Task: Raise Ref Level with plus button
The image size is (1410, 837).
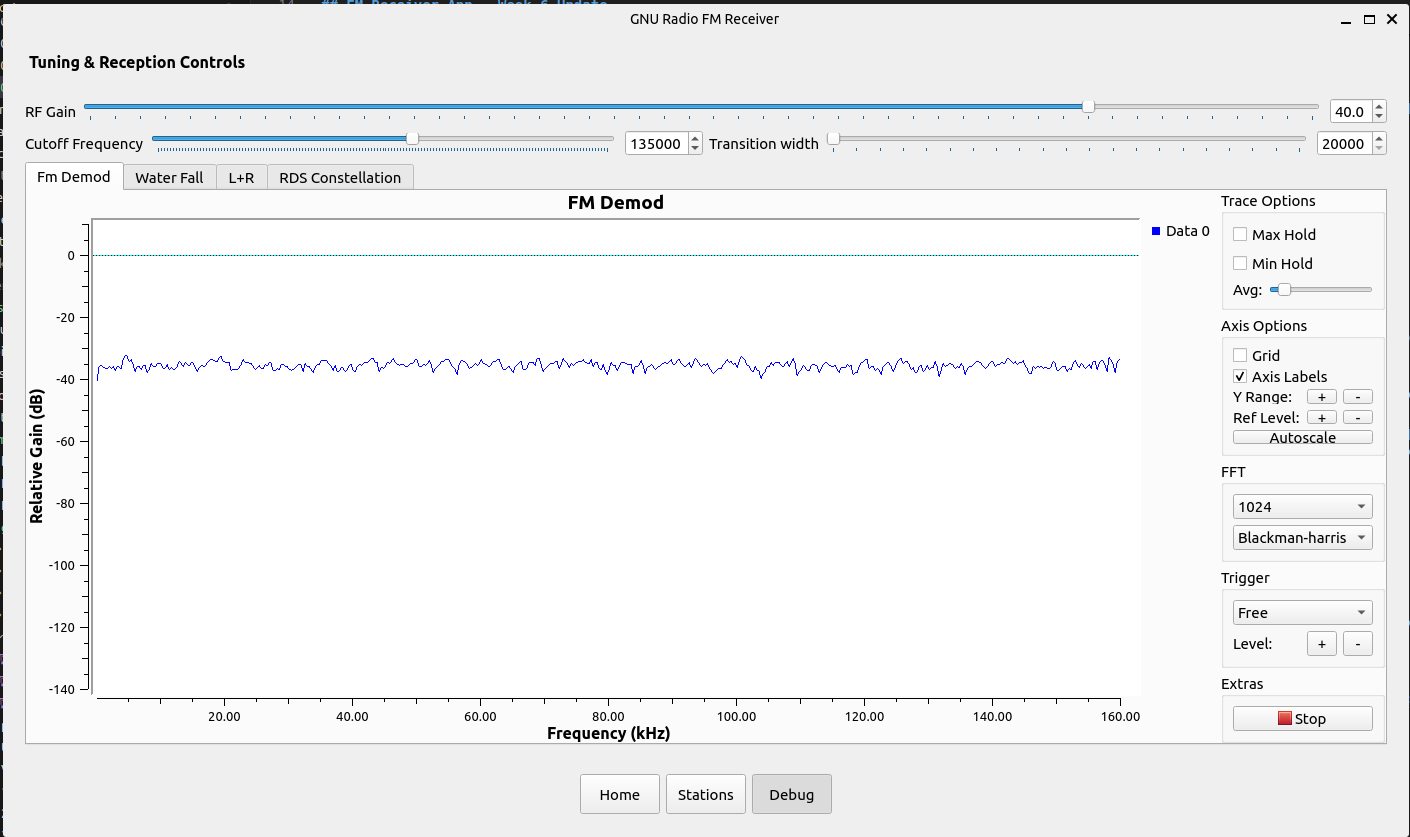Action: (x=1321, y=417)
